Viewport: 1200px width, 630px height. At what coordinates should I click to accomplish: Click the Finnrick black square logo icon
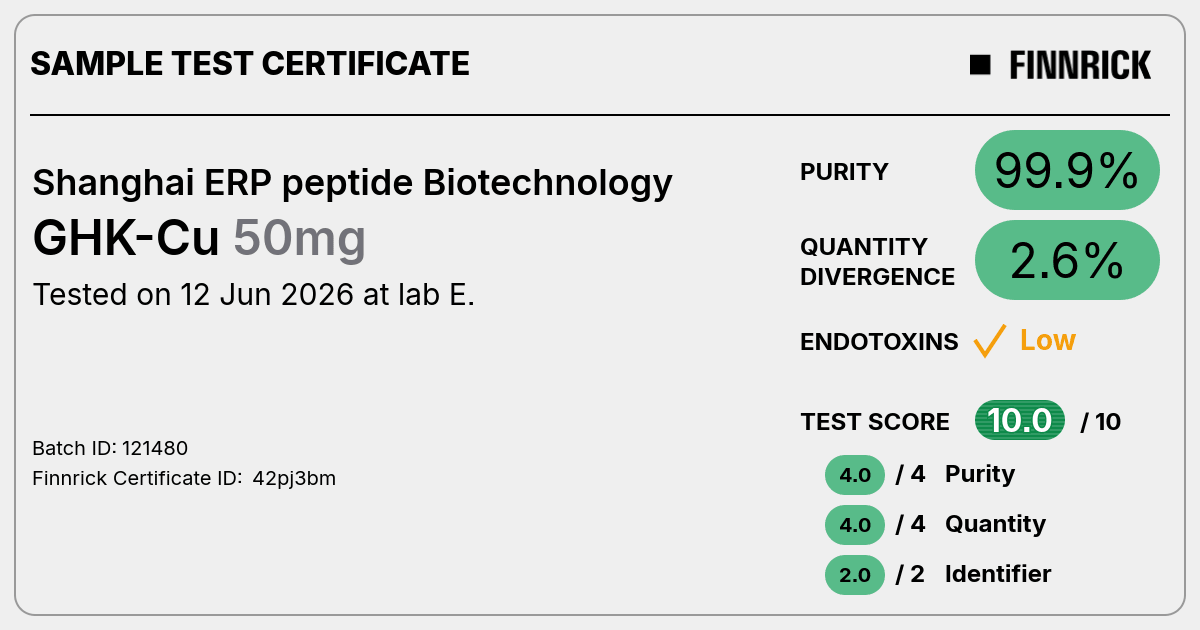click(980, 65)
